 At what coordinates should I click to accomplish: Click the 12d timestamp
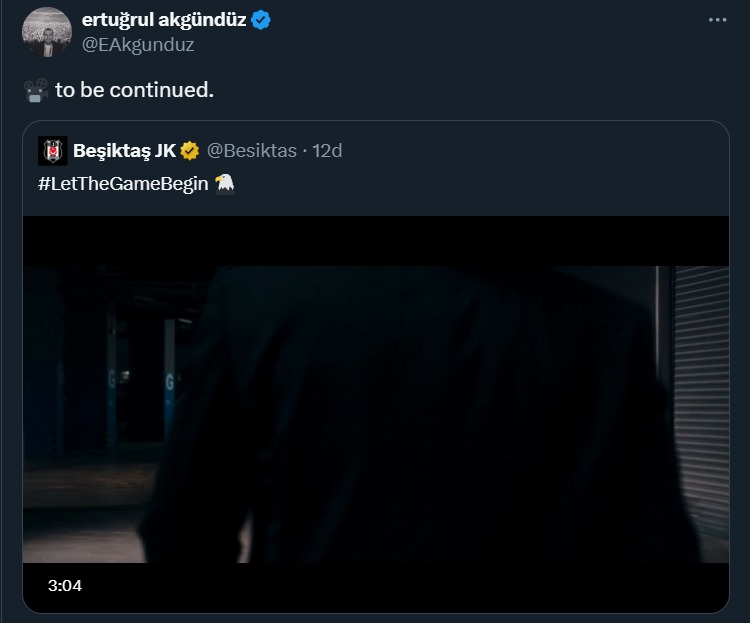coord(328,151)
